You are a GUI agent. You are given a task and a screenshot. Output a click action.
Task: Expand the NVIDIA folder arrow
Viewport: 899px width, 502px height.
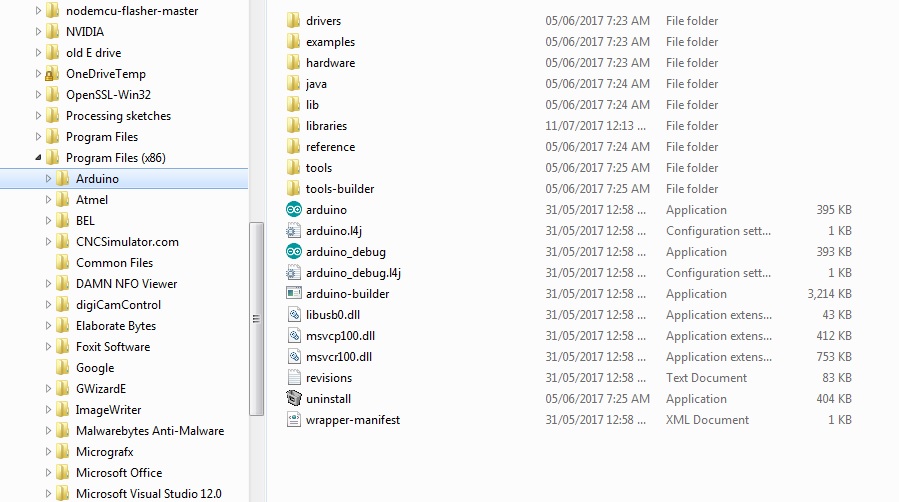click(38, 32)
